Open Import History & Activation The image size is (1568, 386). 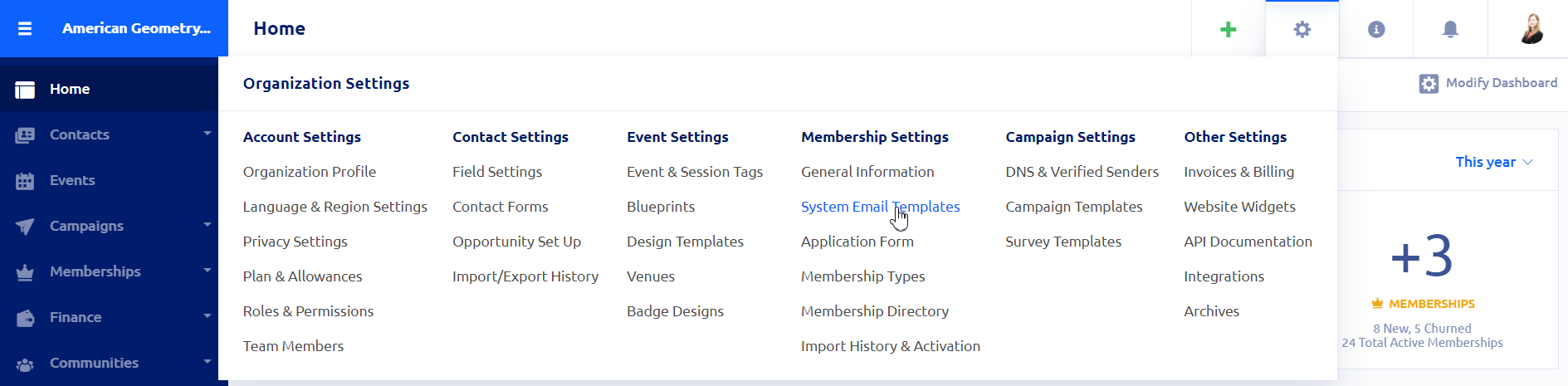coord(891,346)
